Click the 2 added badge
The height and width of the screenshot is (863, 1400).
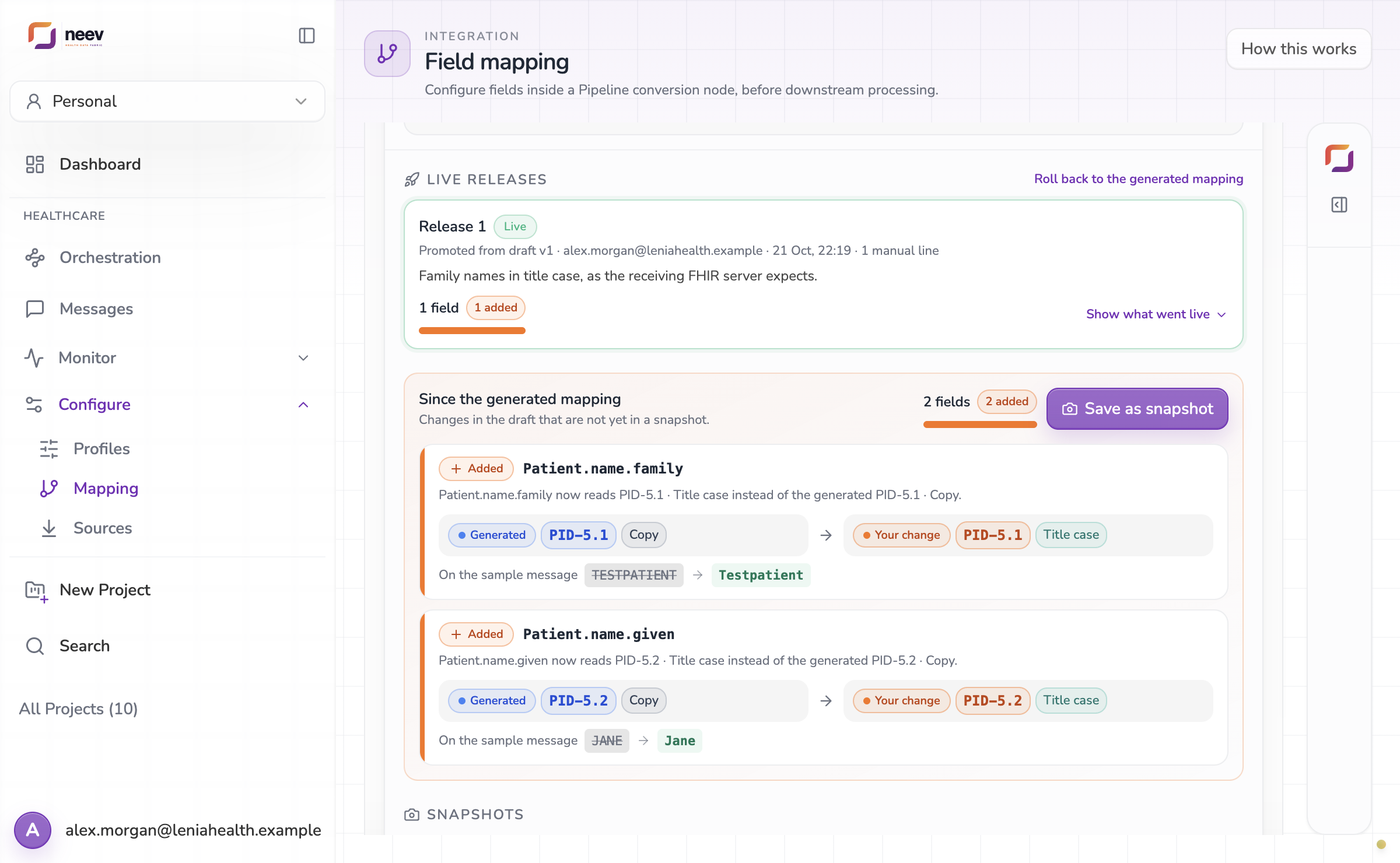tap(1007, 402)
